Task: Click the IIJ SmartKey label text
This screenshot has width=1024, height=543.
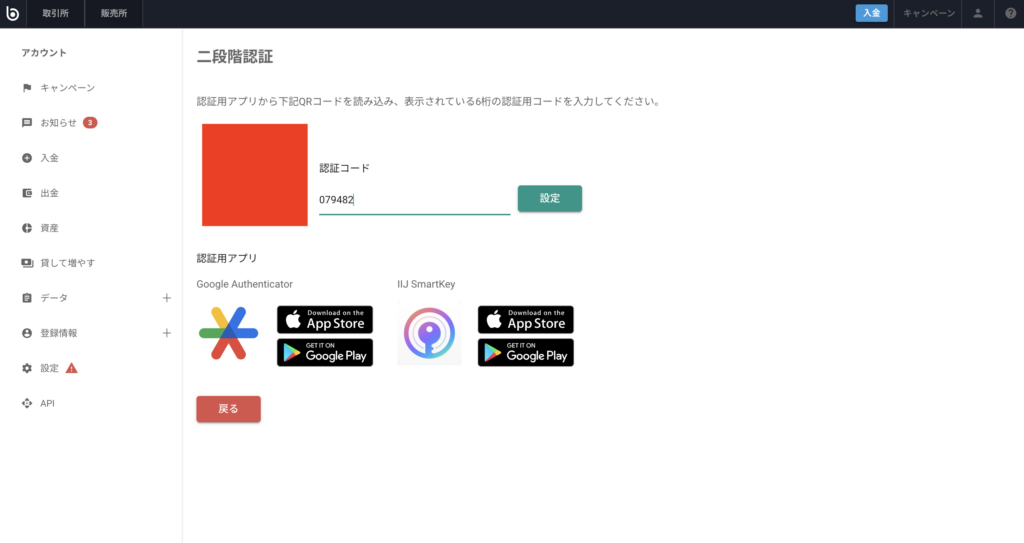Action: tap(426, 284)
